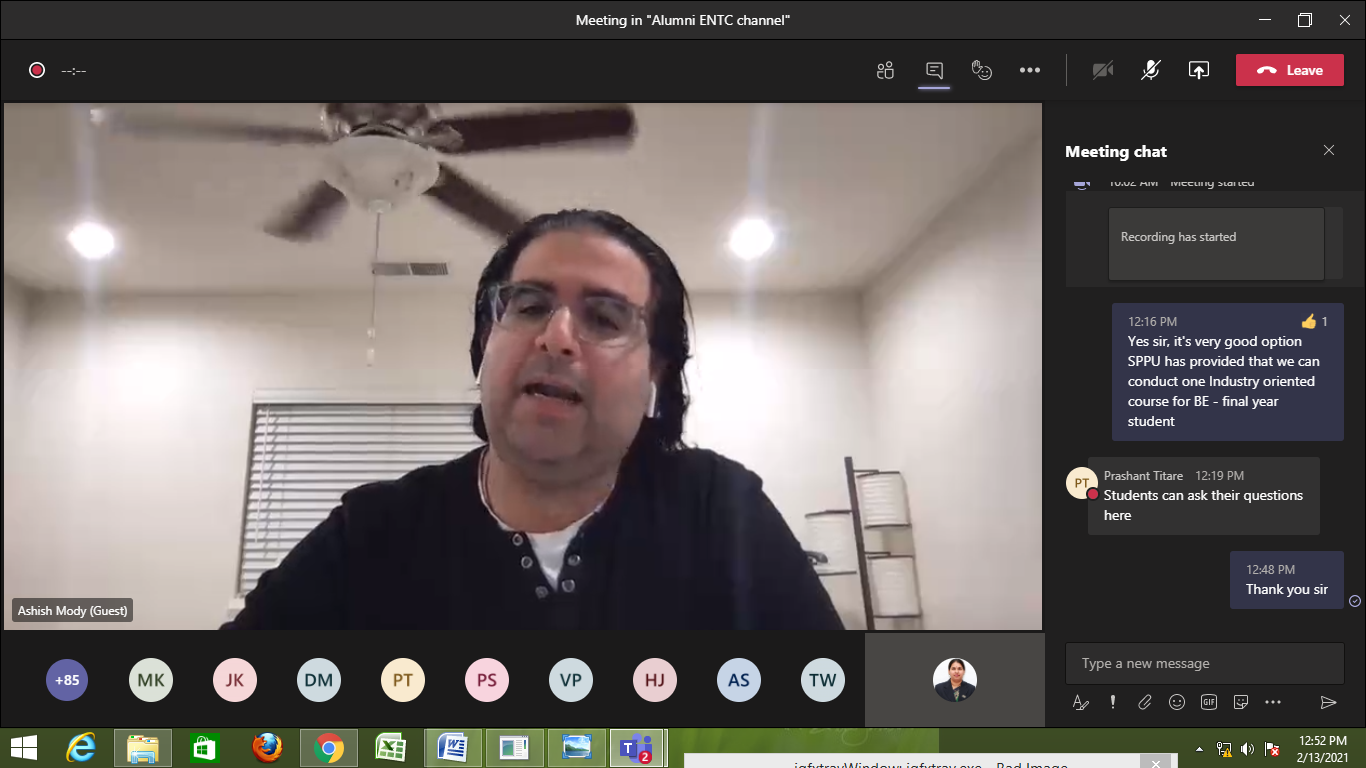
Task: Click the Recording has started notice
Action: click(1216, 243)
